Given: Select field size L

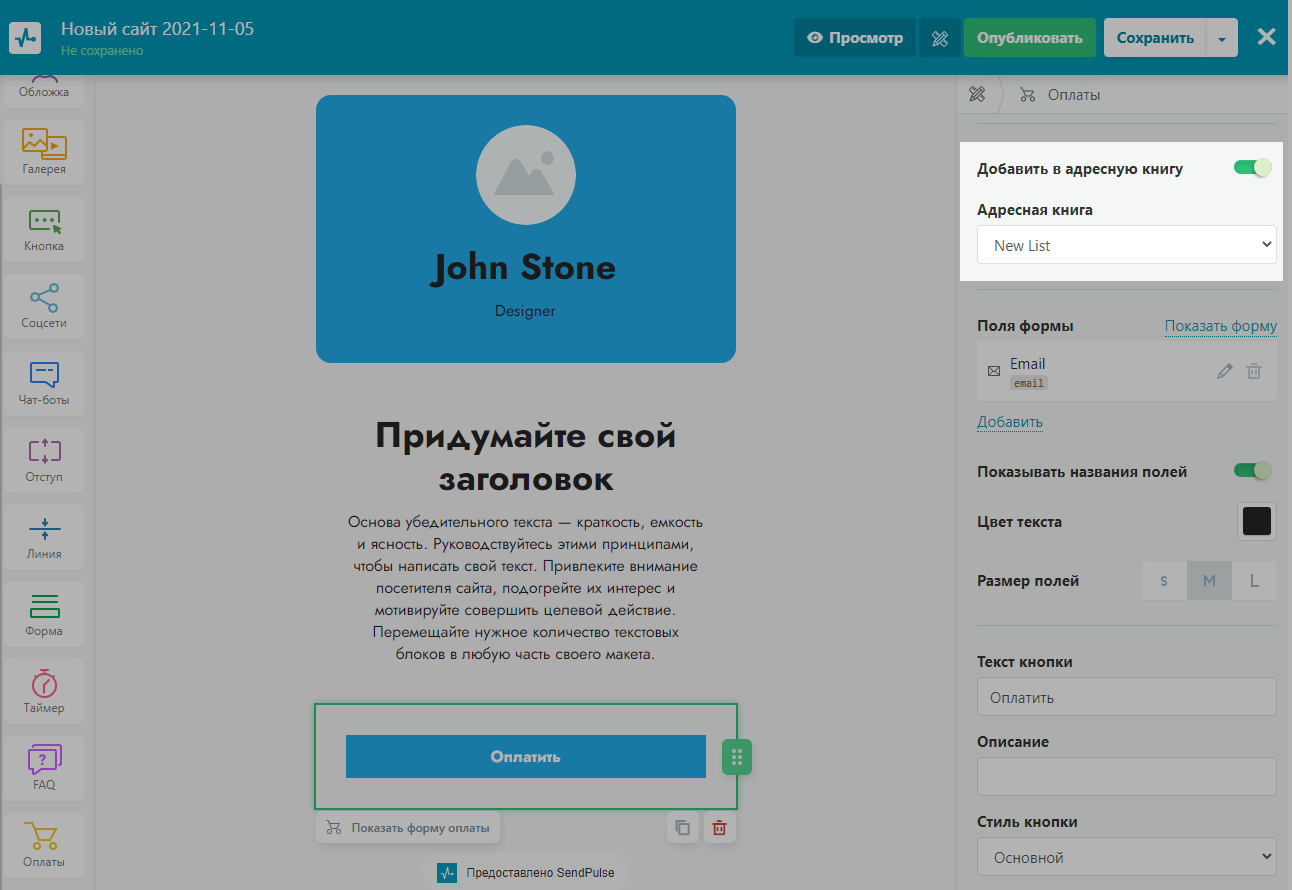Looking at the screenshot, I should 1254,581.
